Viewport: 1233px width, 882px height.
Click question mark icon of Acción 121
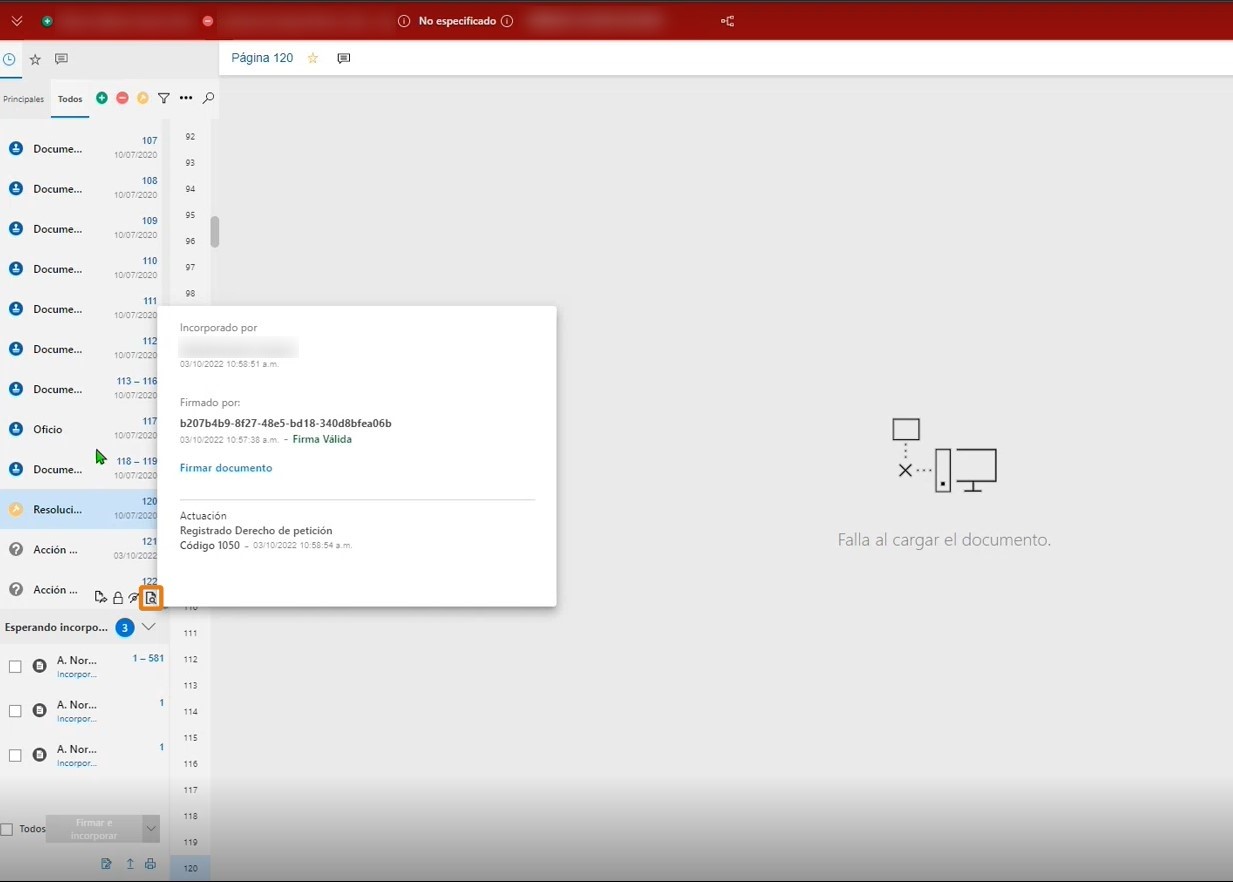coord(16,549)
